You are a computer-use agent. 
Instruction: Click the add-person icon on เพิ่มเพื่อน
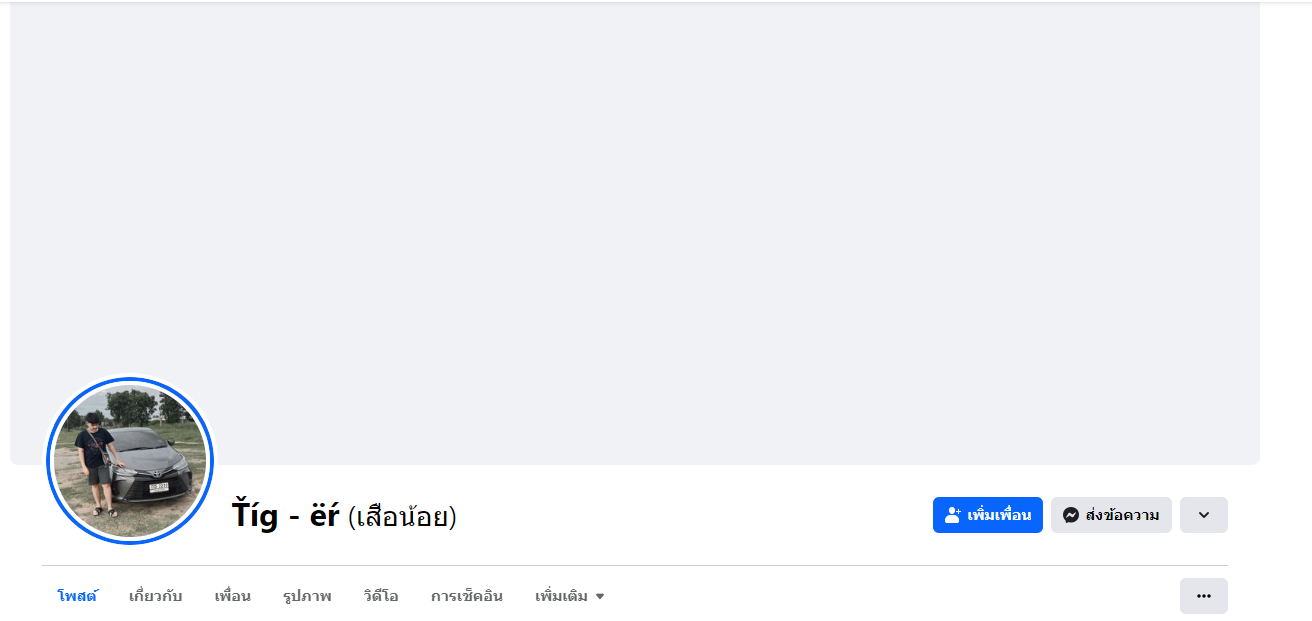(x=952, y=515)
